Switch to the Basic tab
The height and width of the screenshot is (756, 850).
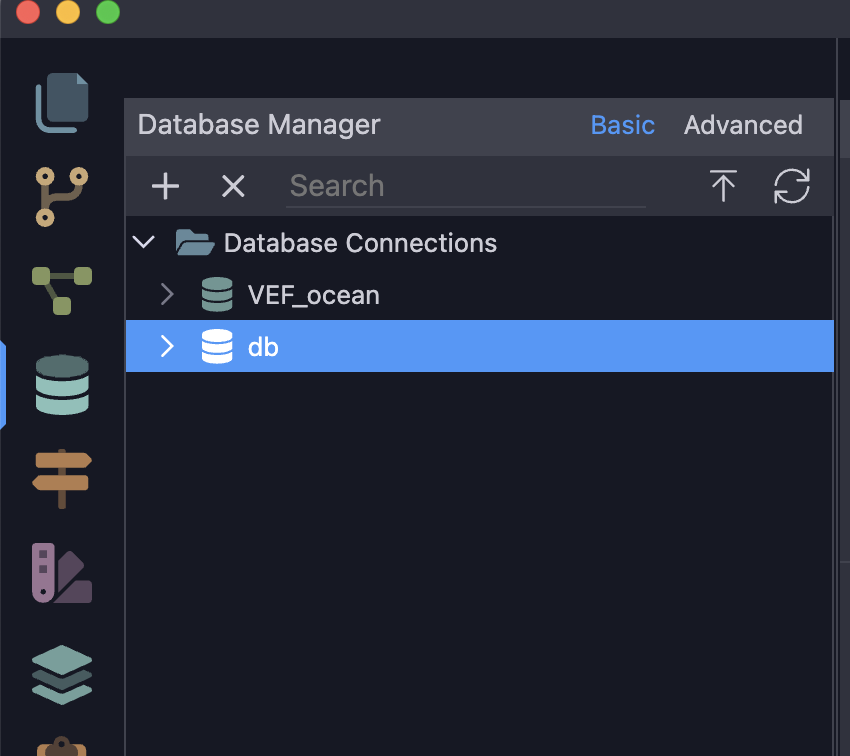click(622, 125)
